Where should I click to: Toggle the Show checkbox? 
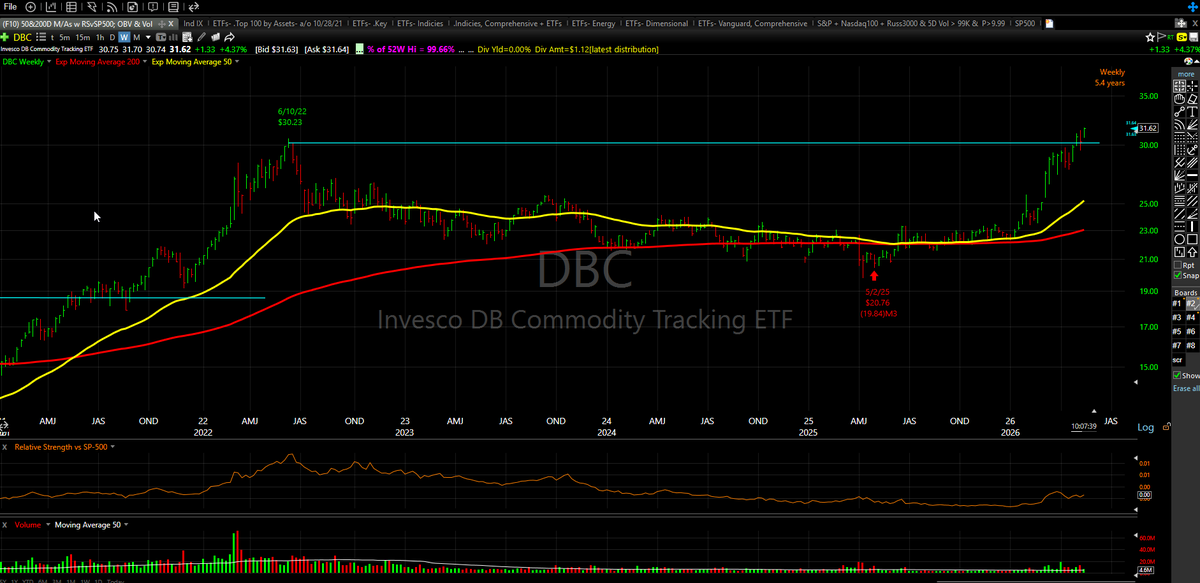tap(1178, 375)
